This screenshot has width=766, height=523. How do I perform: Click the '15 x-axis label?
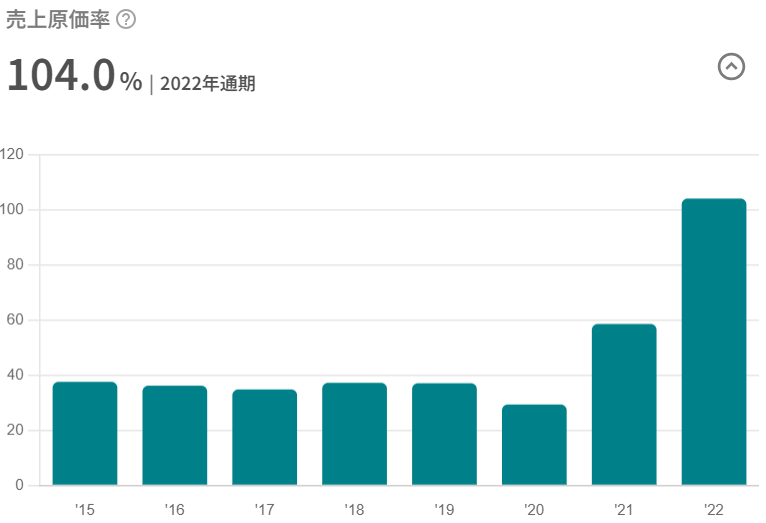click(x=85, y=510)
